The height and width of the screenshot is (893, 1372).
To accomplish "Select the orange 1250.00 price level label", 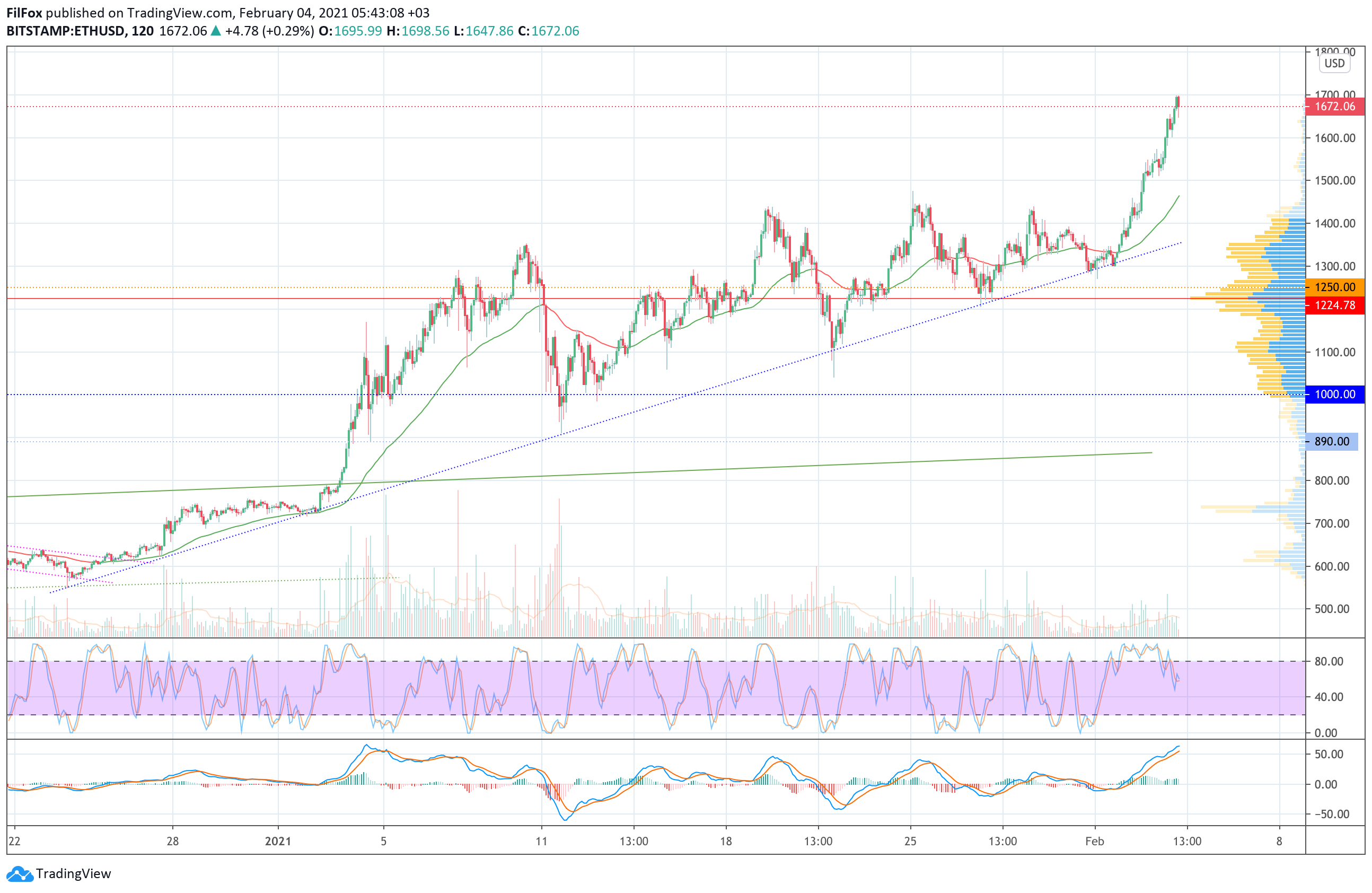I will point(1334,287).
